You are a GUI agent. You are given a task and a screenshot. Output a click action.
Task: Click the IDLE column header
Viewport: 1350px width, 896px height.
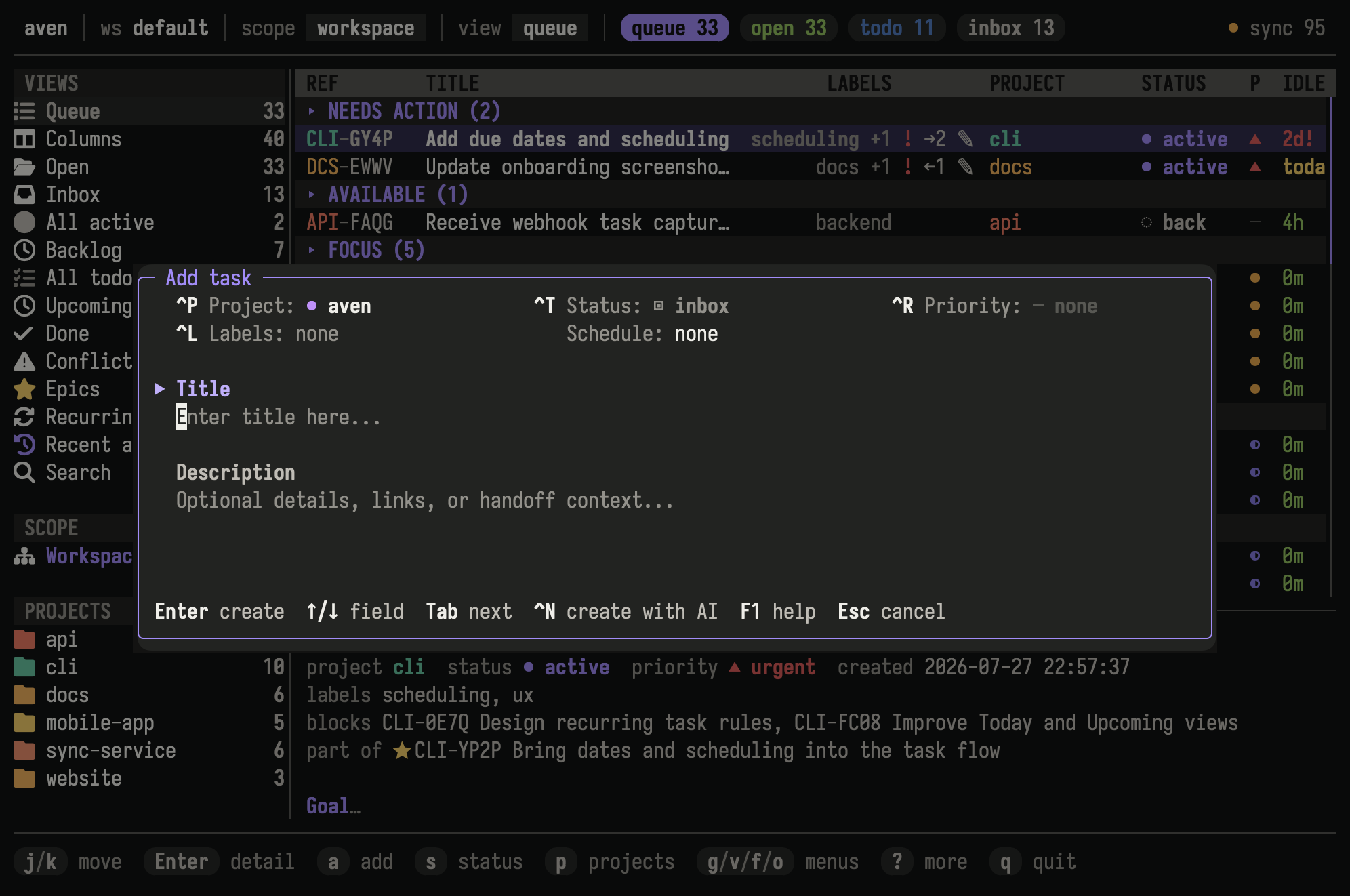coord(1304,83)
